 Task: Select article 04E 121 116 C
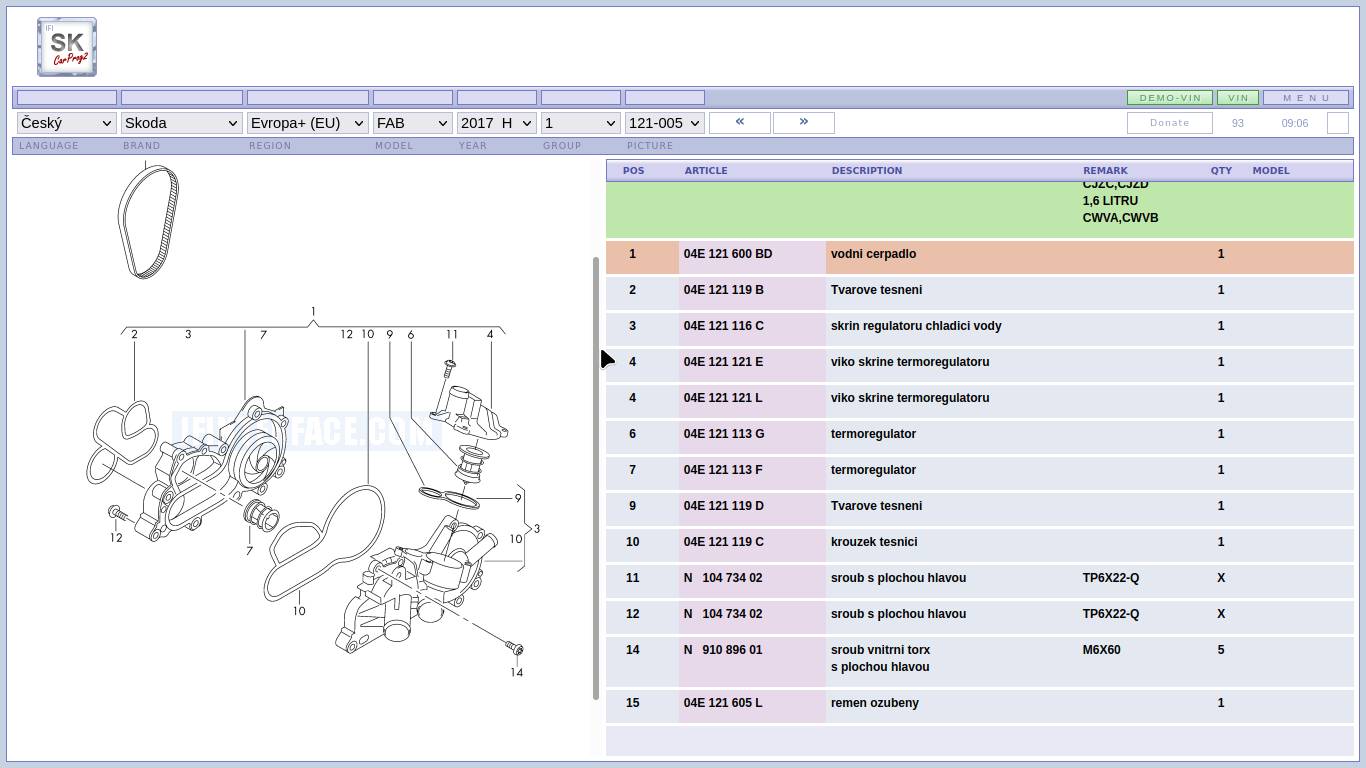(724, 326)
